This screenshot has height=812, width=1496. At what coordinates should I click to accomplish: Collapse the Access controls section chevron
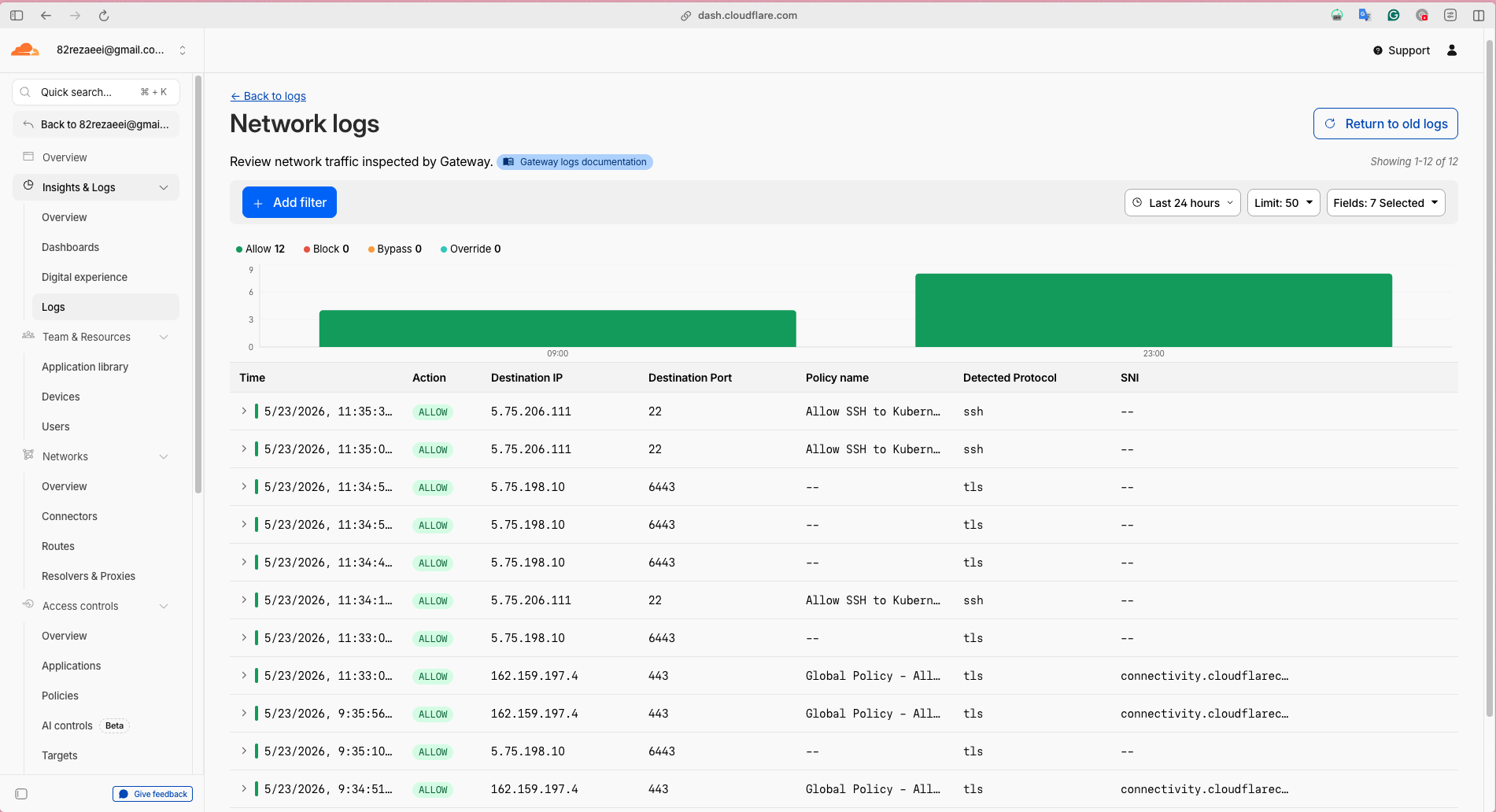tap(164, 606)
